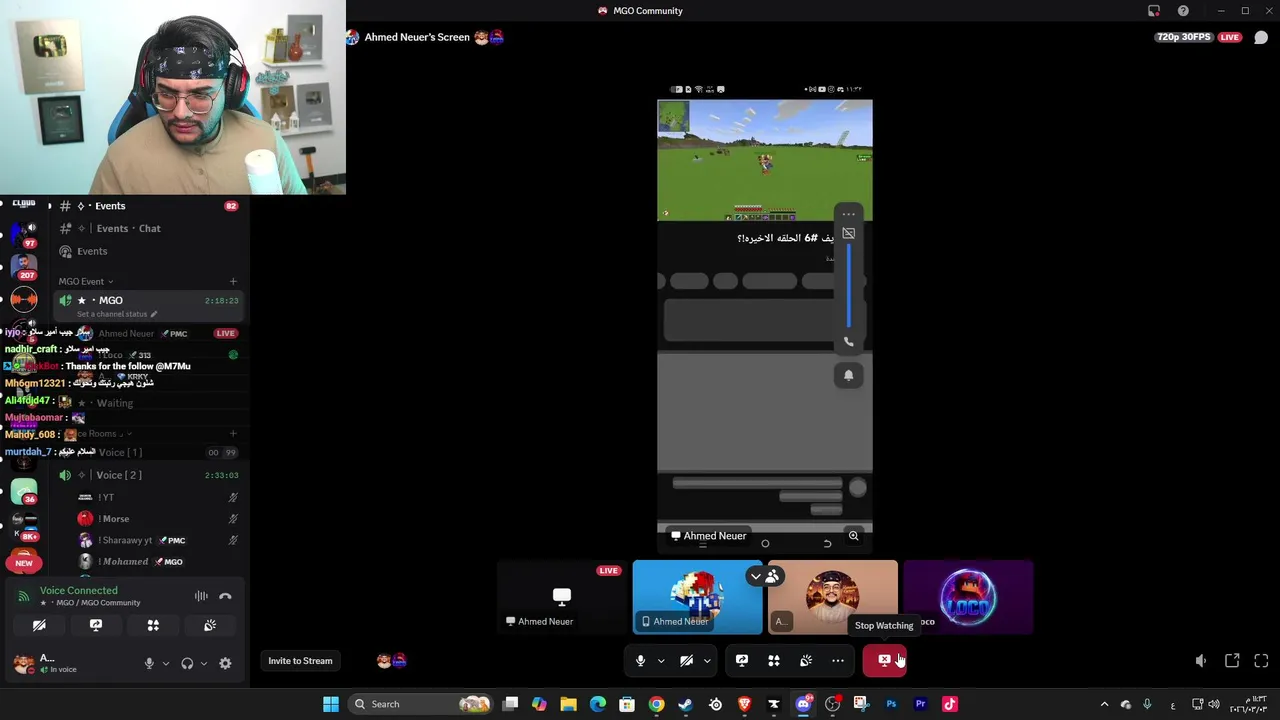Open File Explorer from taskbar
The width and height of the screenshot is (1280, 720).
point(568,704)
